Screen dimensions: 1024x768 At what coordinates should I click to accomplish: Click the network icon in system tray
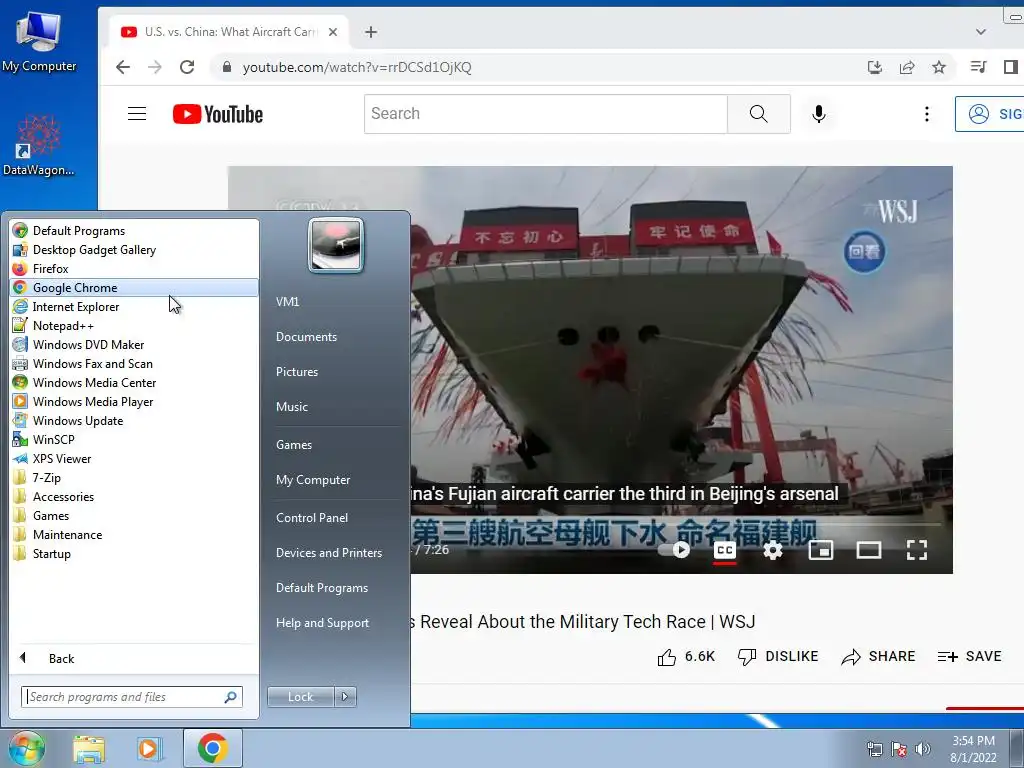[874, 749]
